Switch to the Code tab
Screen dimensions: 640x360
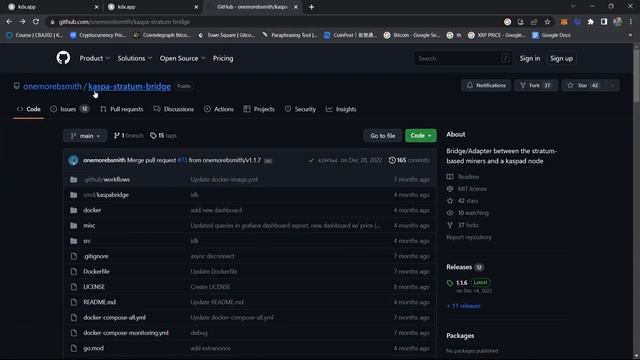pyautogui.click(x=29, y=109)
